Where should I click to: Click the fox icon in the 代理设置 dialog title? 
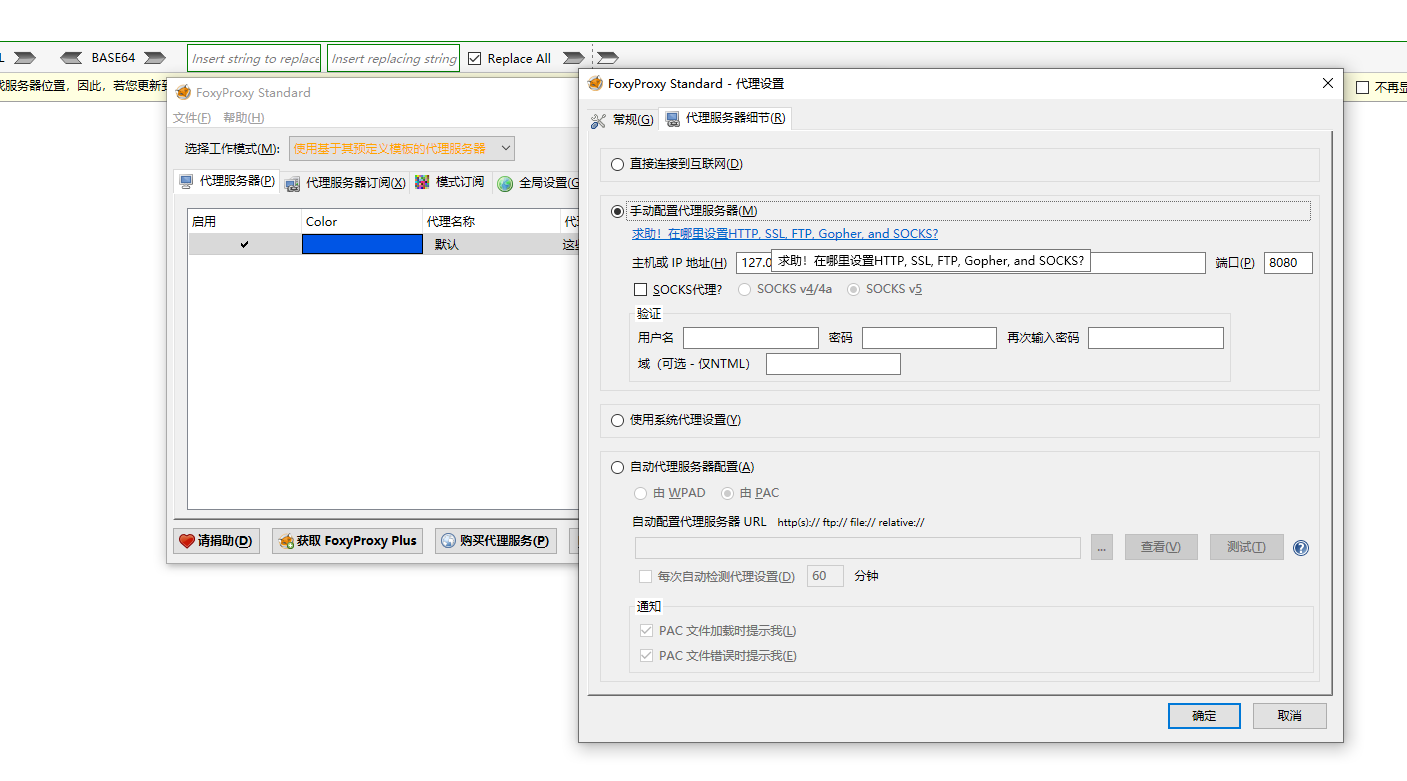[x=595, y=84]
